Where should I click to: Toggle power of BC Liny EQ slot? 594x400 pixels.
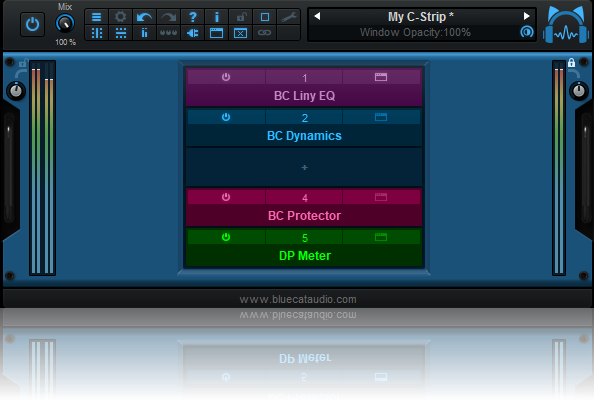226,77
